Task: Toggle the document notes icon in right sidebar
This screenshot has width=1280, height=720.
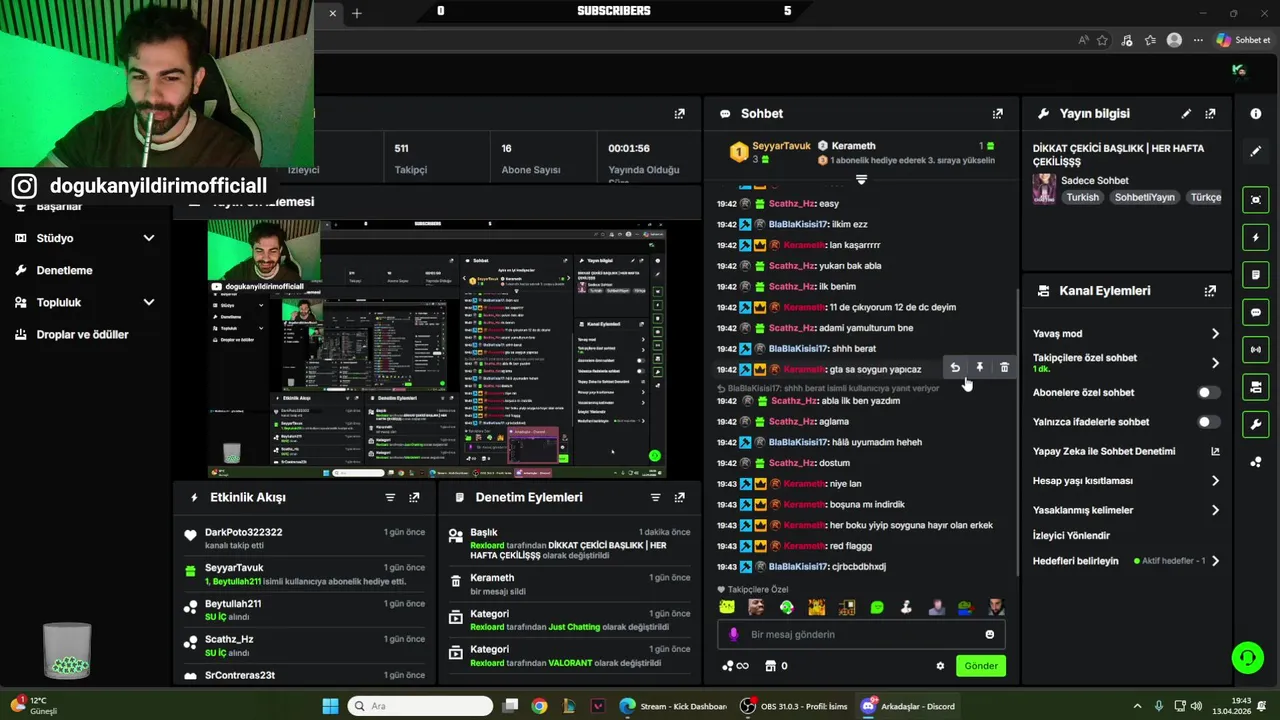Action: pos(1256,275)
